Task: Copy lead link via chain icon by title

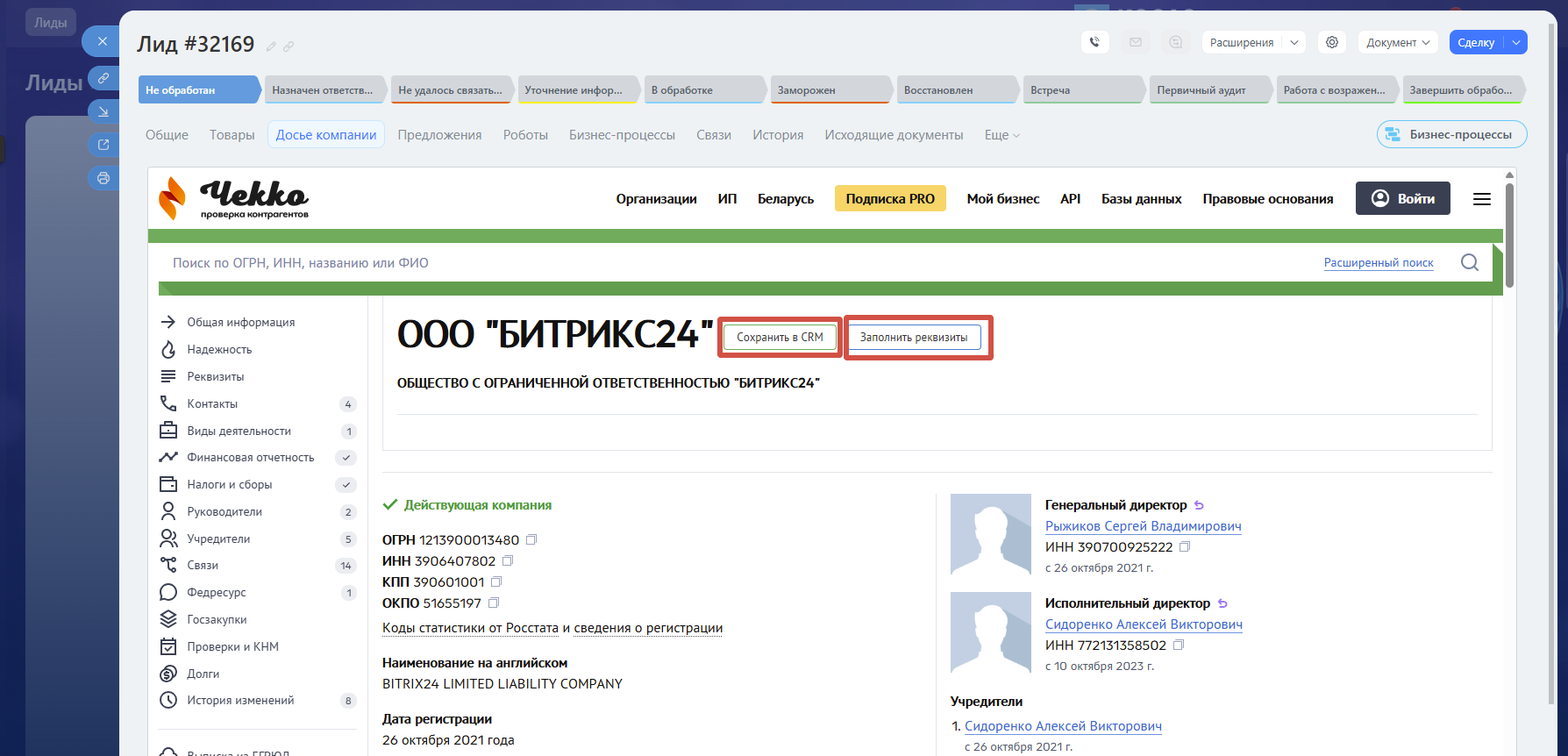Action: click(x=289, y=46)
